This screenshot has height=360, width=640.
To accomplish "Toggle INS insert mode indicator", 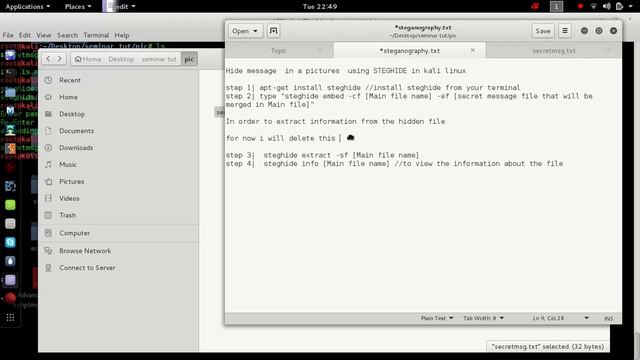I will click(608, 318).
